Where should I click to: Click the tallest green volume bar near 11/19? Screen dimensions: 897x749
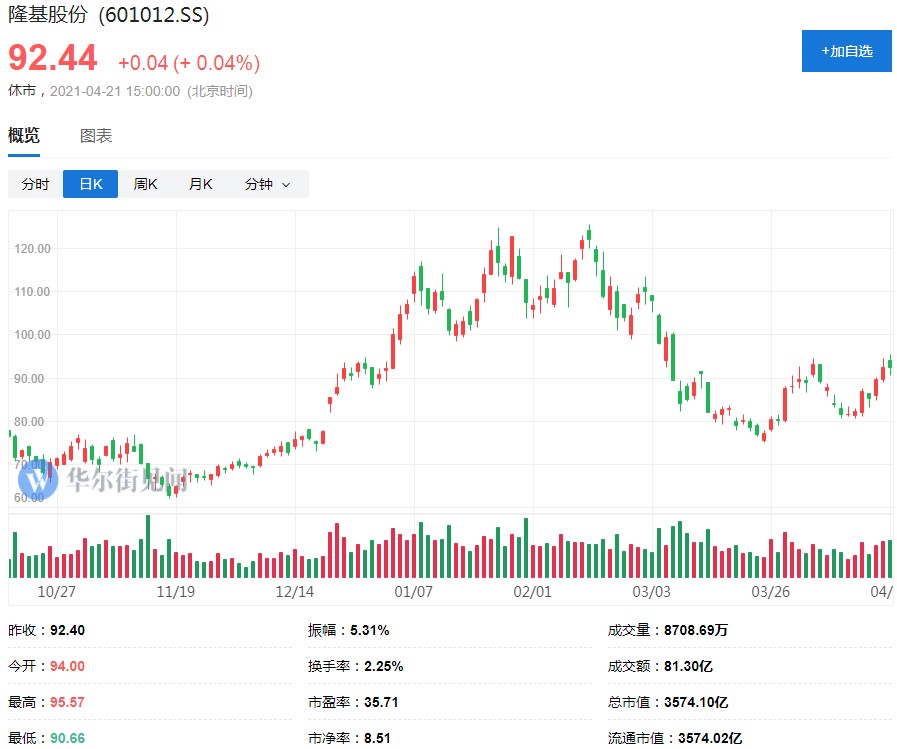click(x=148, y=547)
